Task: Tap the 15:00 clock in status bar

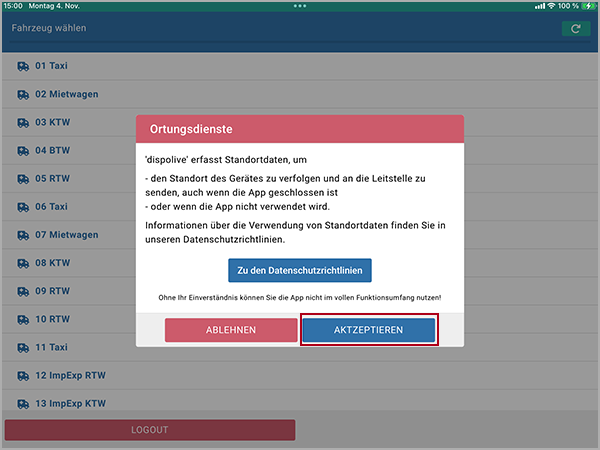Action: pyautogui.click(x=13, y=6)
